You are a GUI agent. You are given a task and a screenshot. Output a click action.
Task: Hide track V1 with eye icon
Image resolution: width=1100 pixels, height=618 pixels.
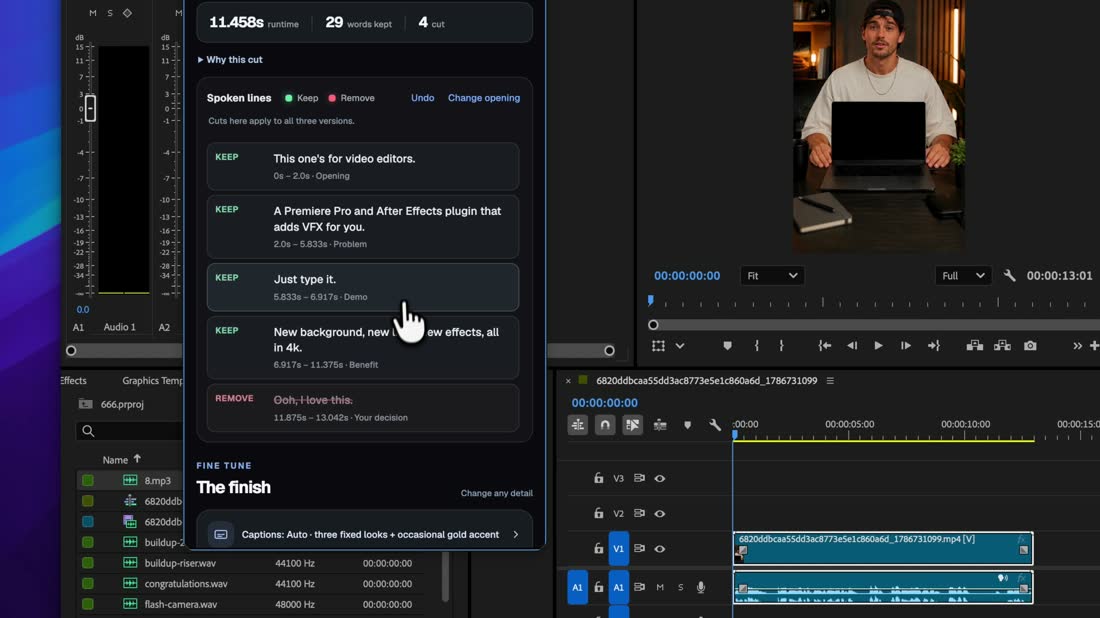click(x=659, y=549)
